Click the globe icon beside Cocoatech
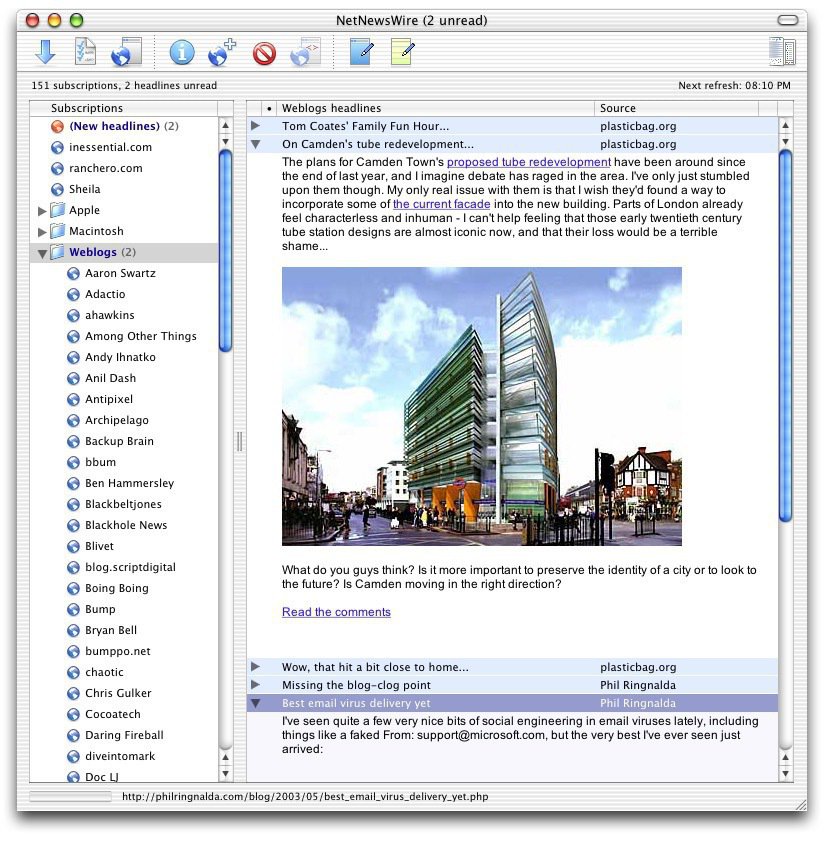832x841 pixels. coord(73,714)
